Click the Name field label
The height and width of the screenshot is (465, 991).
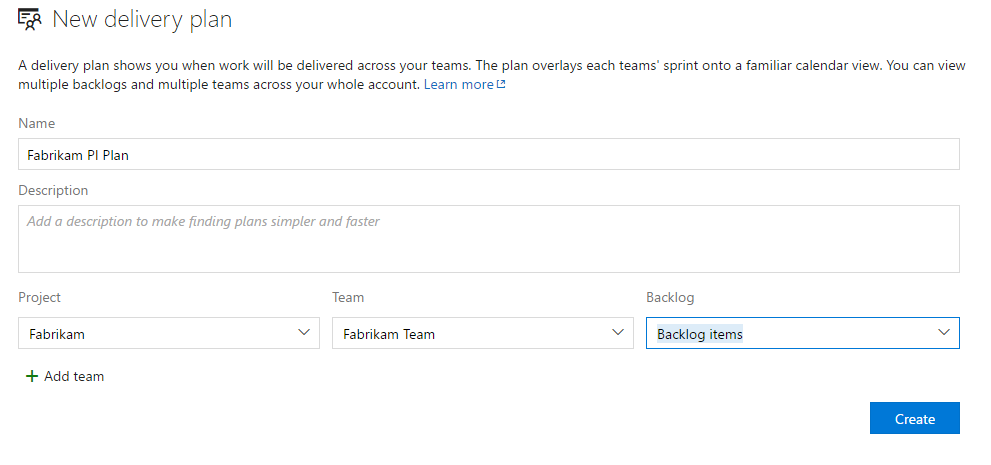[x=37, y=123]
